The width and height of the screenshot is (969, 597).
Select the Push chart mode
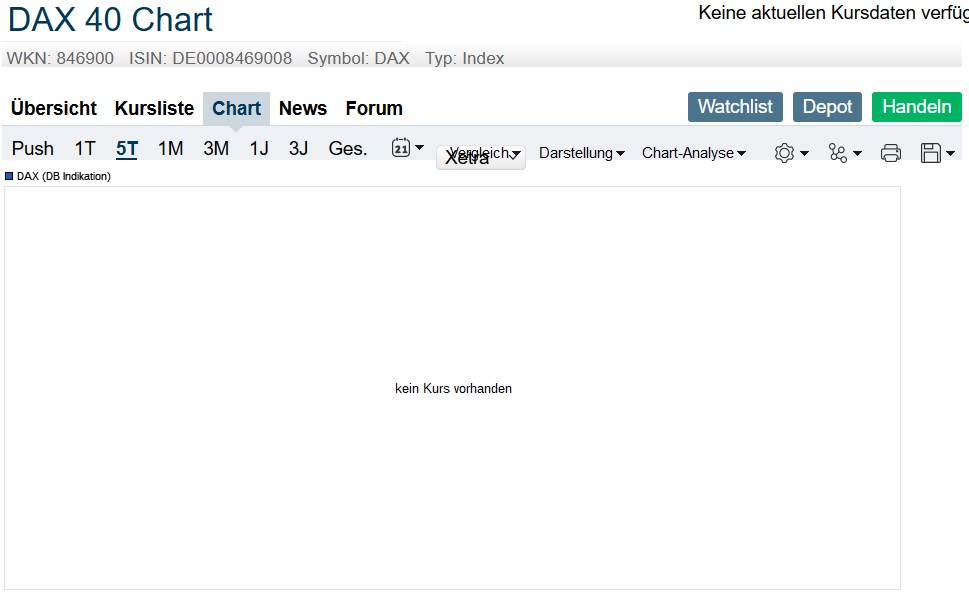pyautogui.click(x=33, y=148)
